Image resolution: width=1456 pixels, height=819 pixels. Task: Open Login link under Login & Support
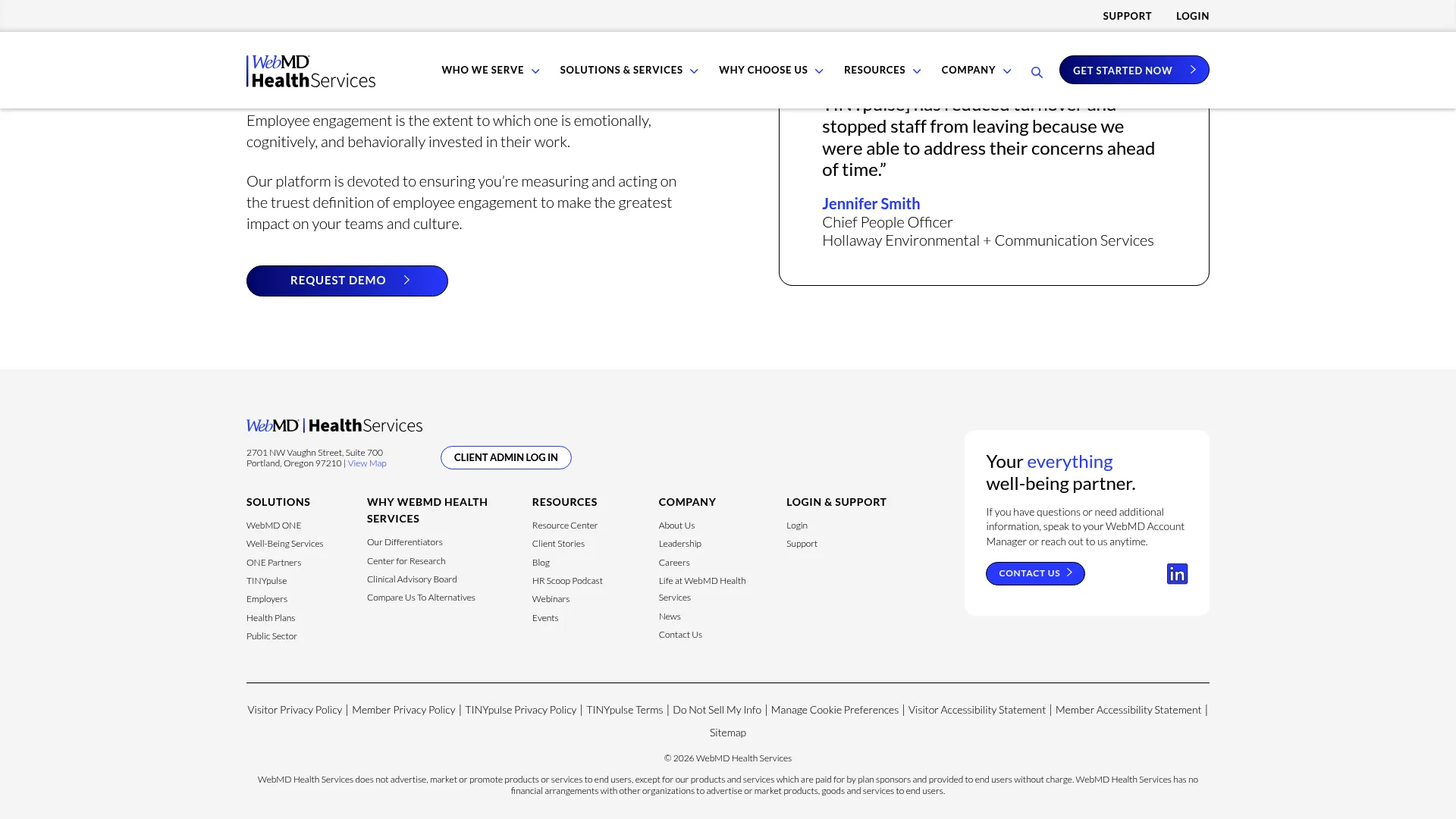coord(796,526)
